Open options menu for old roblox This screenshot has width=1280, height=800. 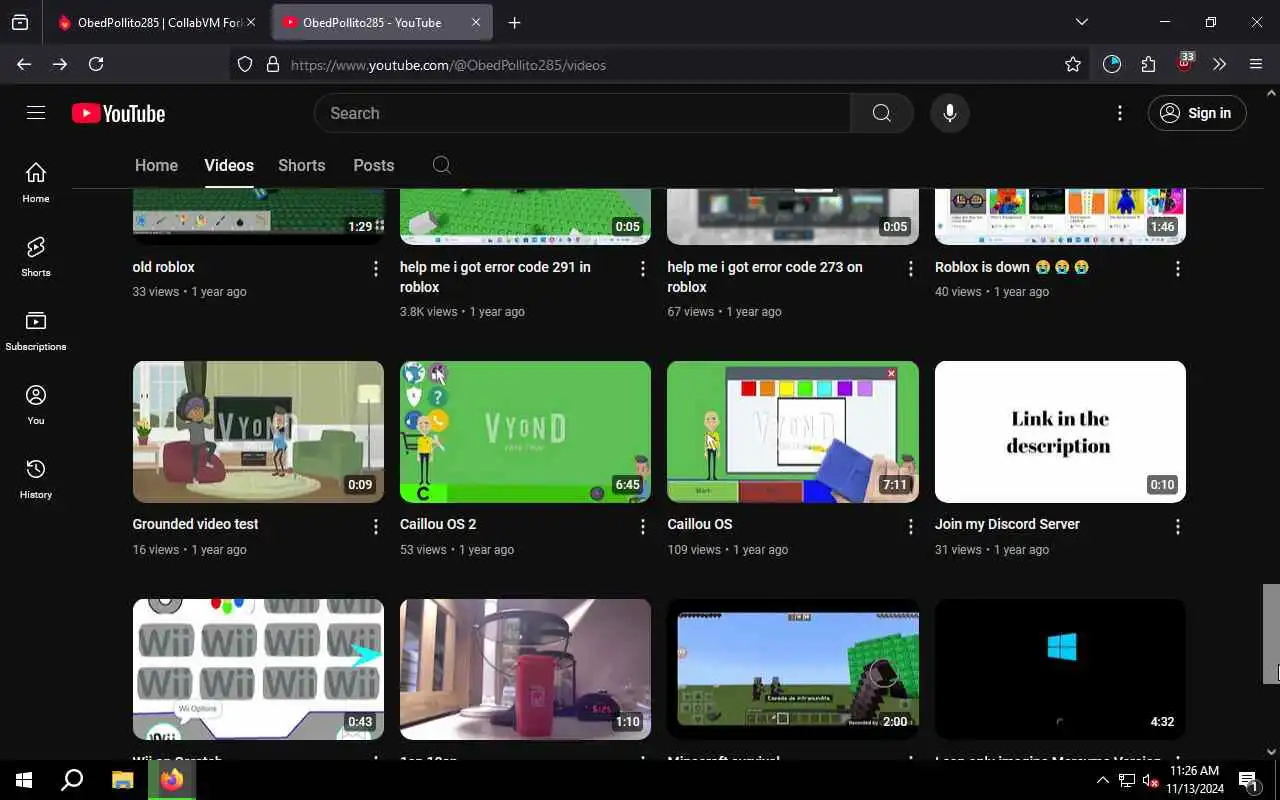pos(376,268)
